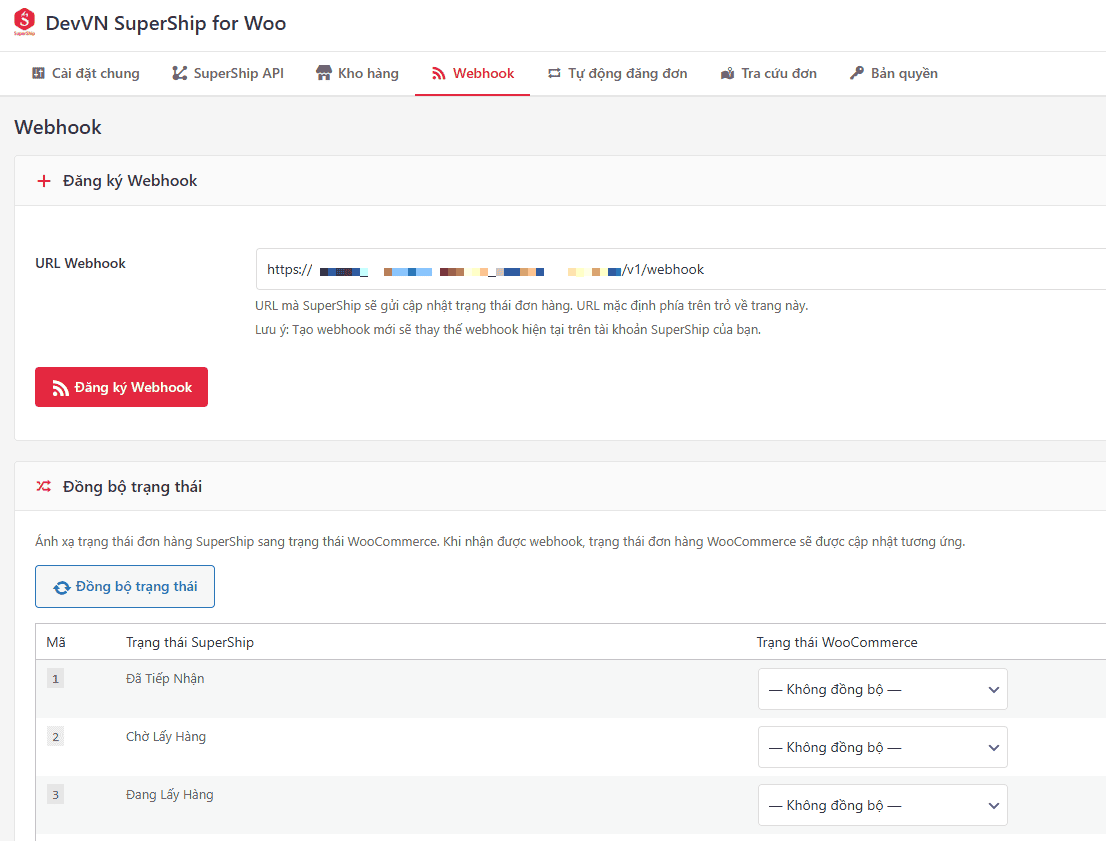Screen dimensions: 1106x841
Task: Select WooCommerce status dropdown for Đang Lấy Hàng
Action: [882, 806]
